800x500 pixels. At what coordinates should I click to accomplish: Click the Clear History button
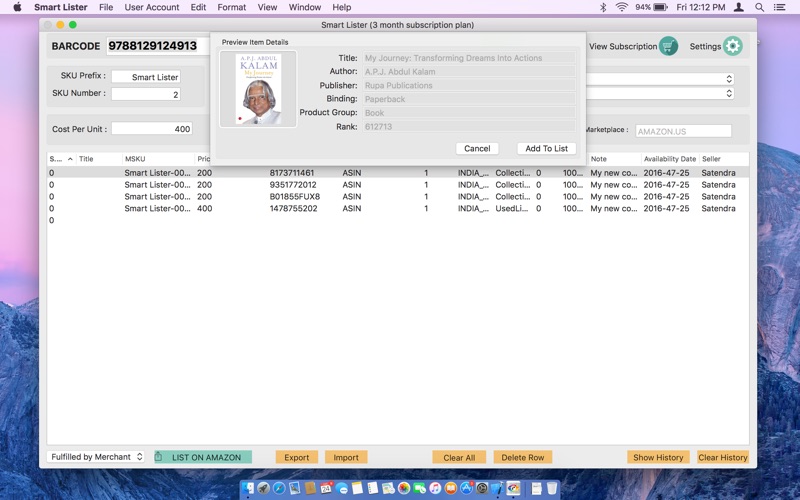click(x=722, y=457)
